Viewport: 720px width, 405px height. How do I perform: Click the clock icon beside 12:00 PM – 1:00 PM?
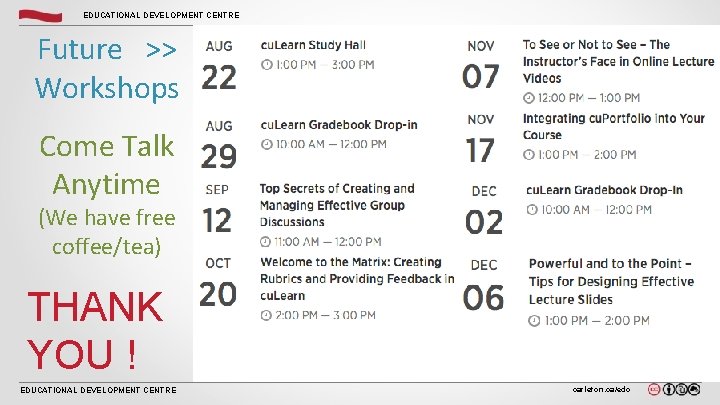[529, 97]
